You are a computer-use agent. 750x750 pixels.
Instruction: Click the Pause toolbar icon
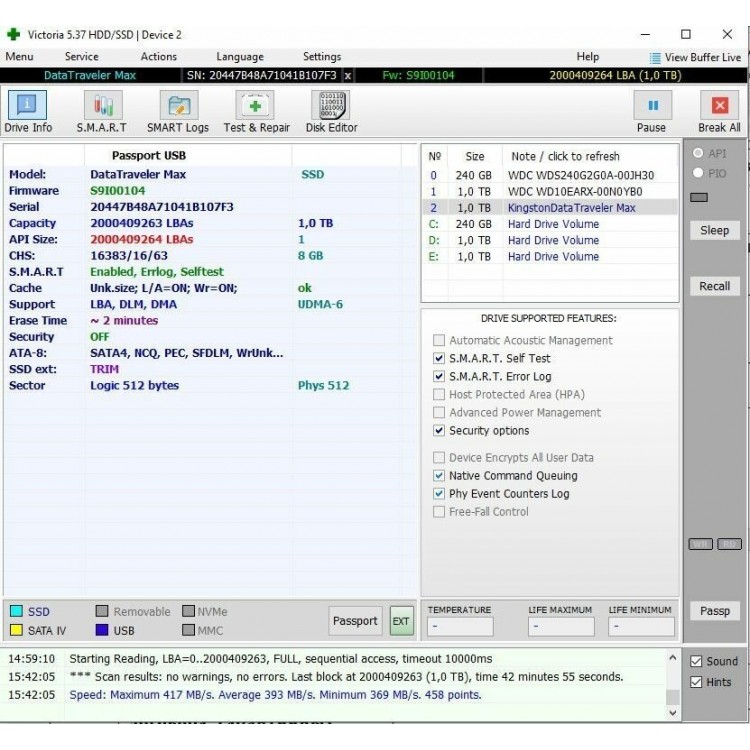click(x=652, y=105)
